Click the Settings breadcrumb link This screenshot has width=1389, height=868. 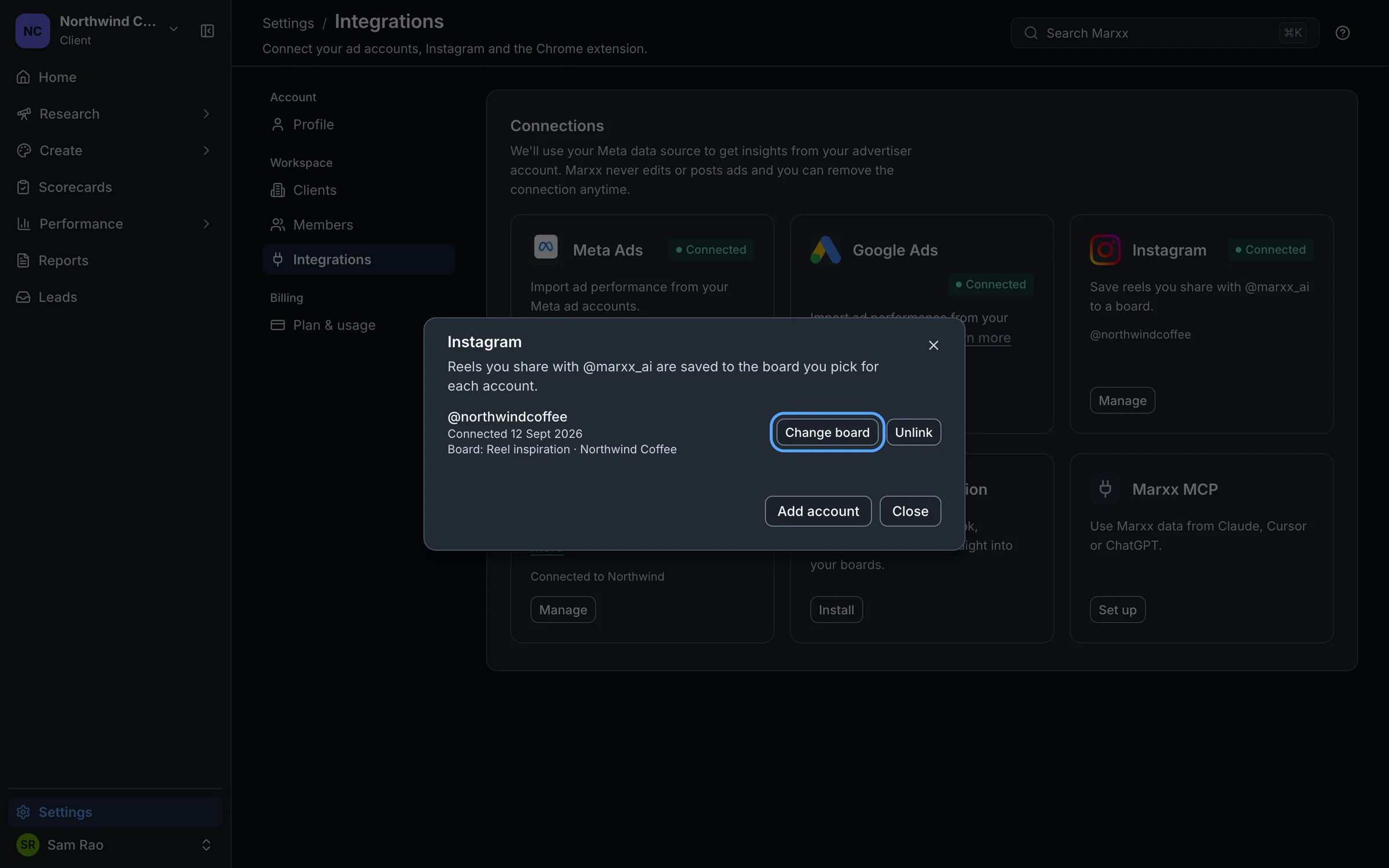click(x=288, y=23)
